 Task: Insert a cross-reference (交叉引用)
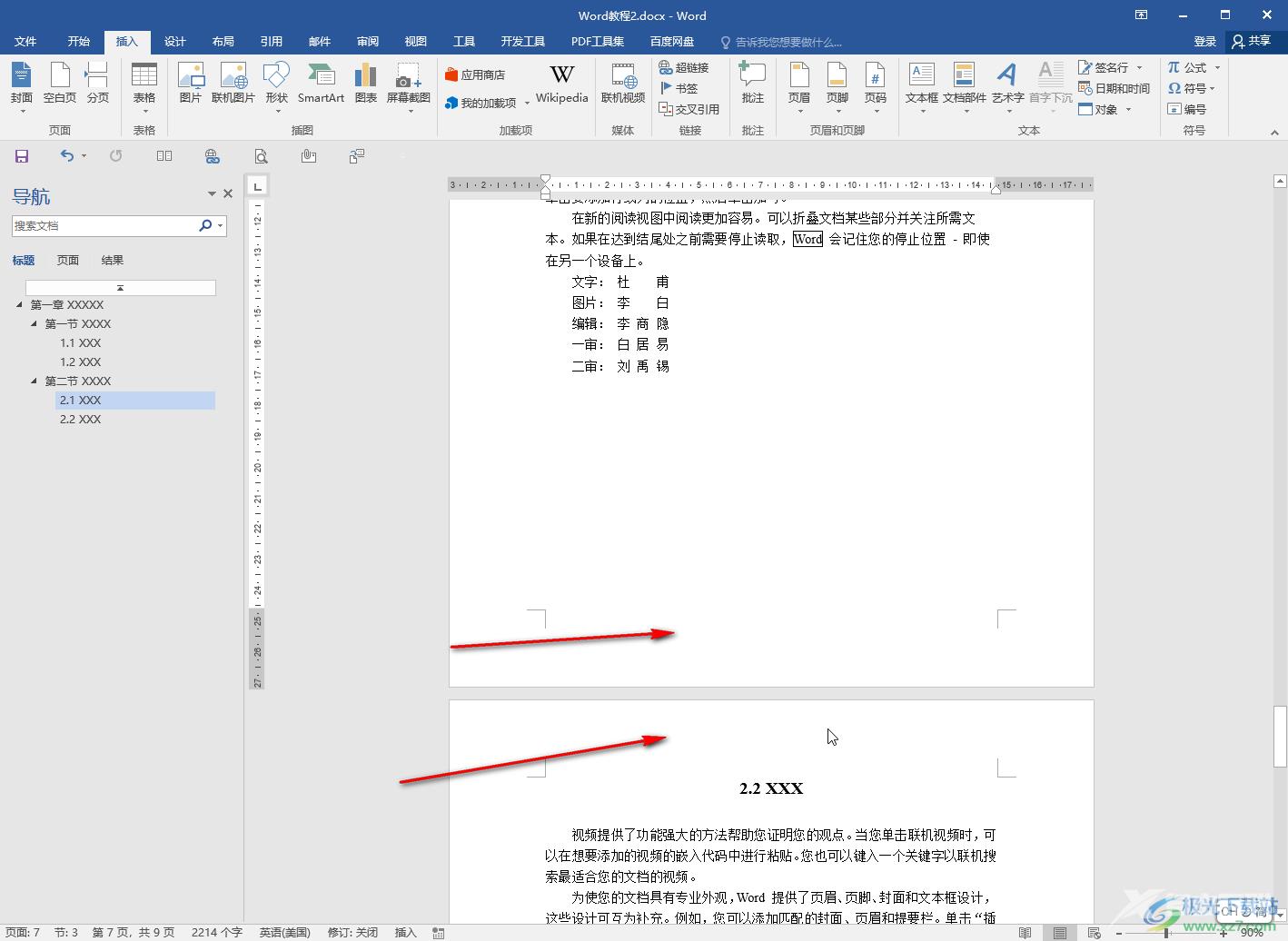point(689,109)
